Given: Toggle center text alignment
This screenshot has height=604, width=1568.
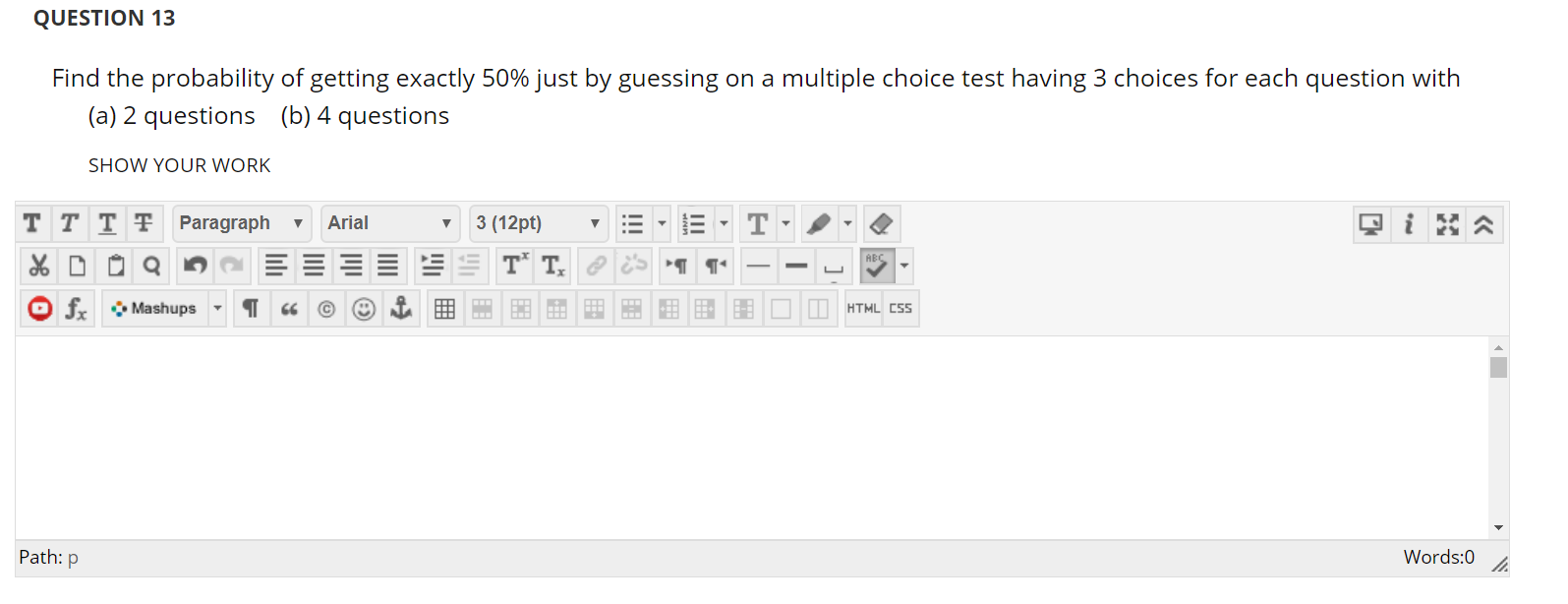Looking at the screenshot, I should (314, 266).
